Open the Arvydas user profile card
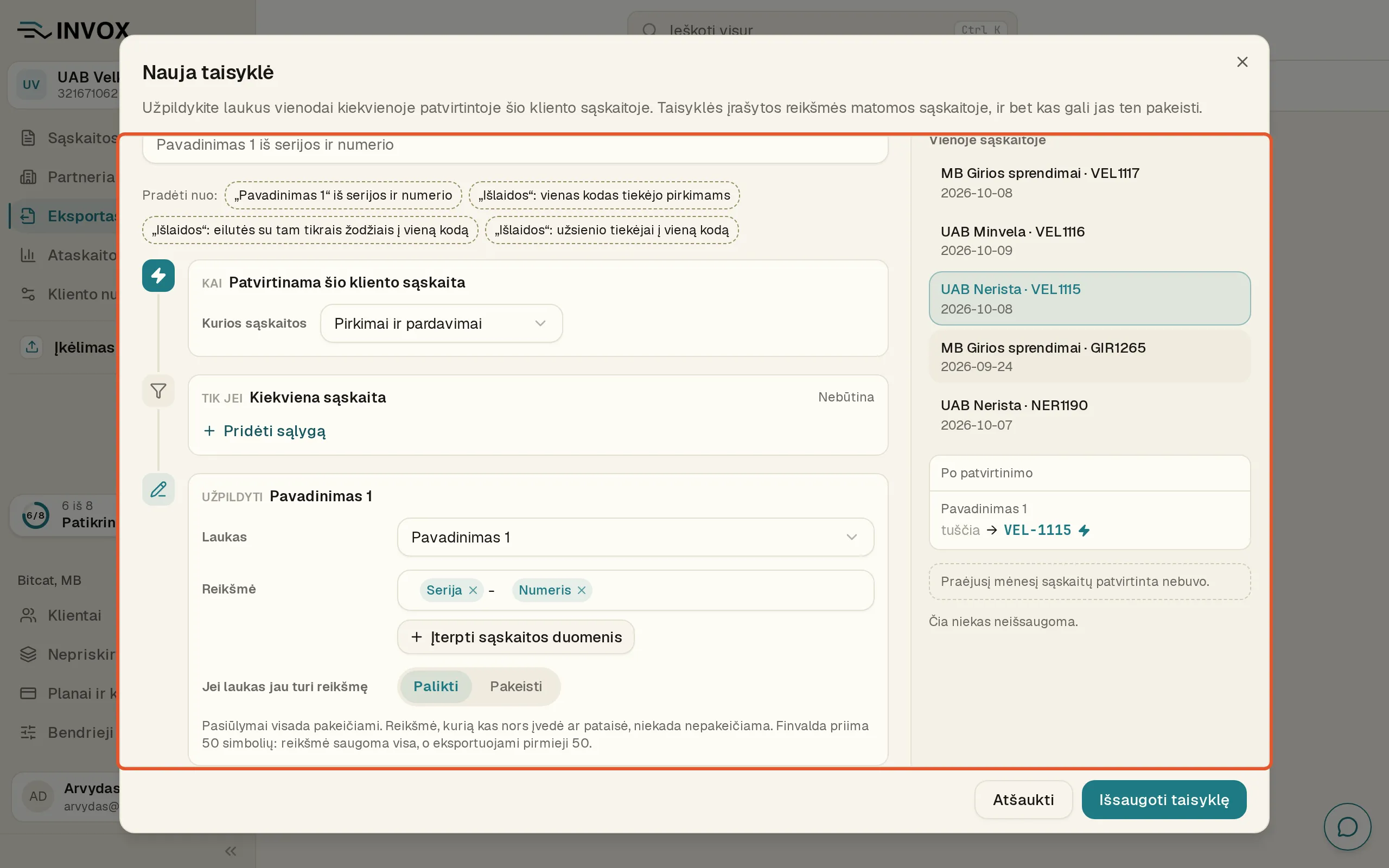The width and height of the screenshot is (1389, 868). coord(66,797)
